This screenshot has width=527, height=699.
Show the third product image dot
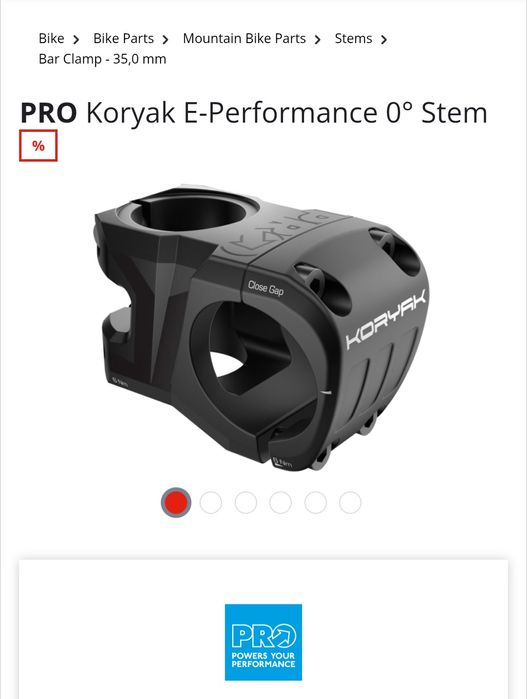(246, 502)
